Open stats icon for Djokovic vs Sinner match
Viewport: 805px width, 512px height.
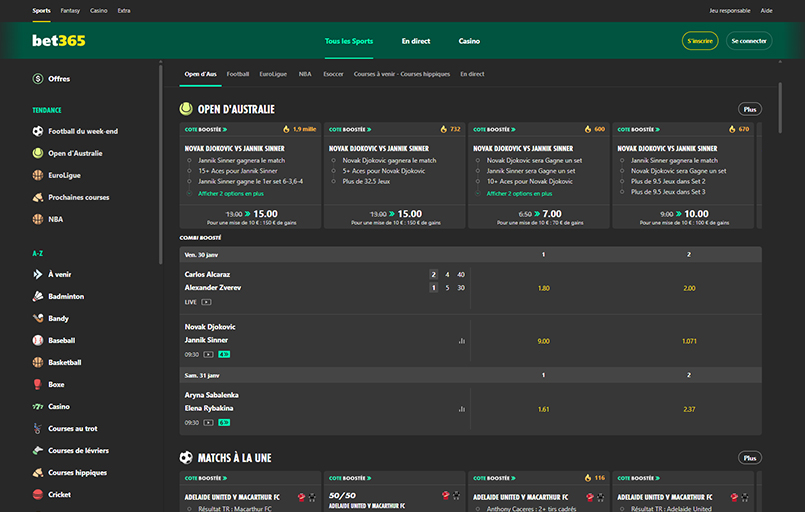click(462, 341)
